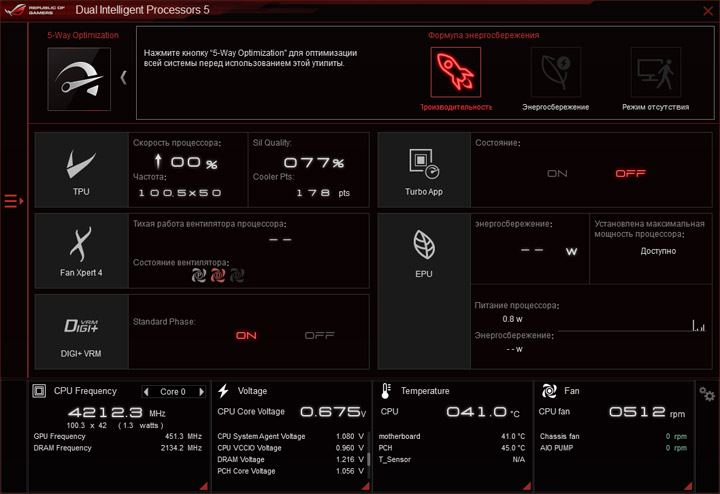The width and height of the screenshot is (720, 494).
Task: Select the Производительность rocket mode
Action: point(456,72)
